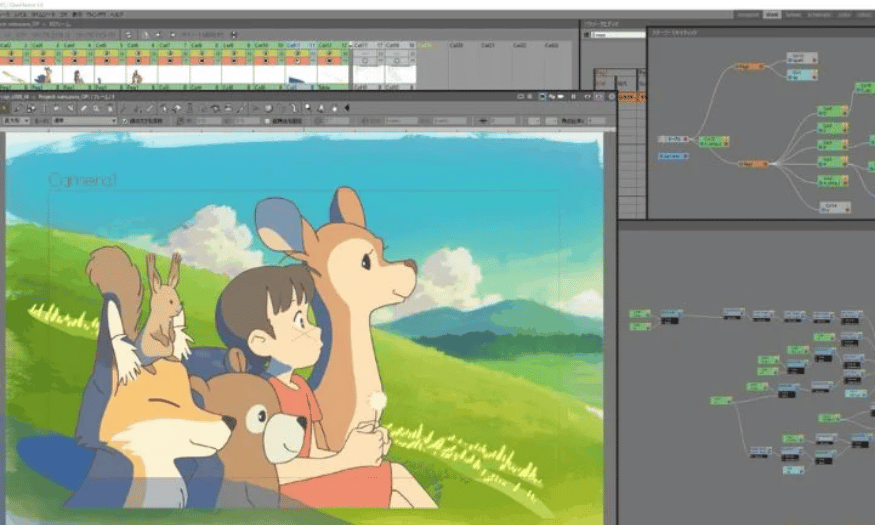Image resolution: width=875 pixels, height=525 pixels.
Task: Select the upper orange pegbar node in stage schematic
Action: coord(749,66)
